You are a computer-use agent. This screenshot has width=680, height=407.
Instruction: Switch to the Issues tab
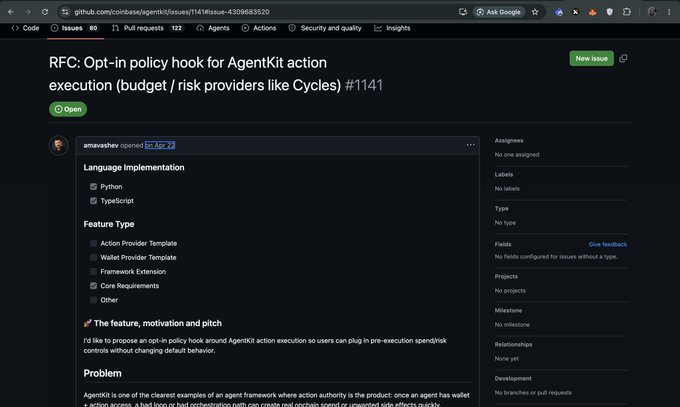(x=75, y=28)
